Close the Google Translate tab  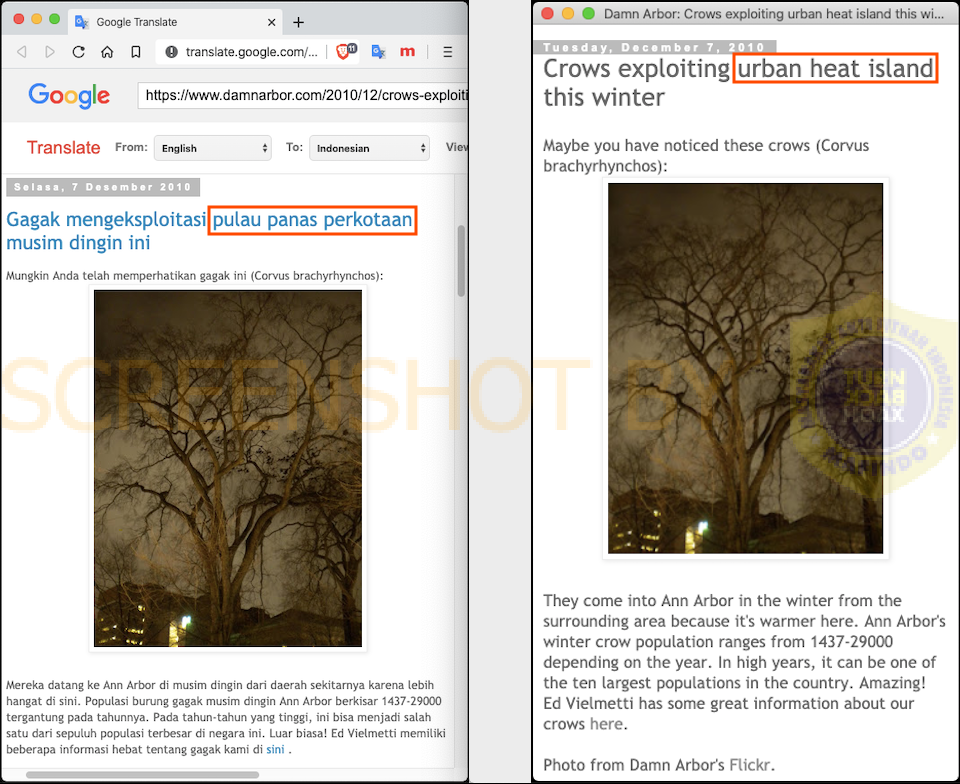pos(271,22)
